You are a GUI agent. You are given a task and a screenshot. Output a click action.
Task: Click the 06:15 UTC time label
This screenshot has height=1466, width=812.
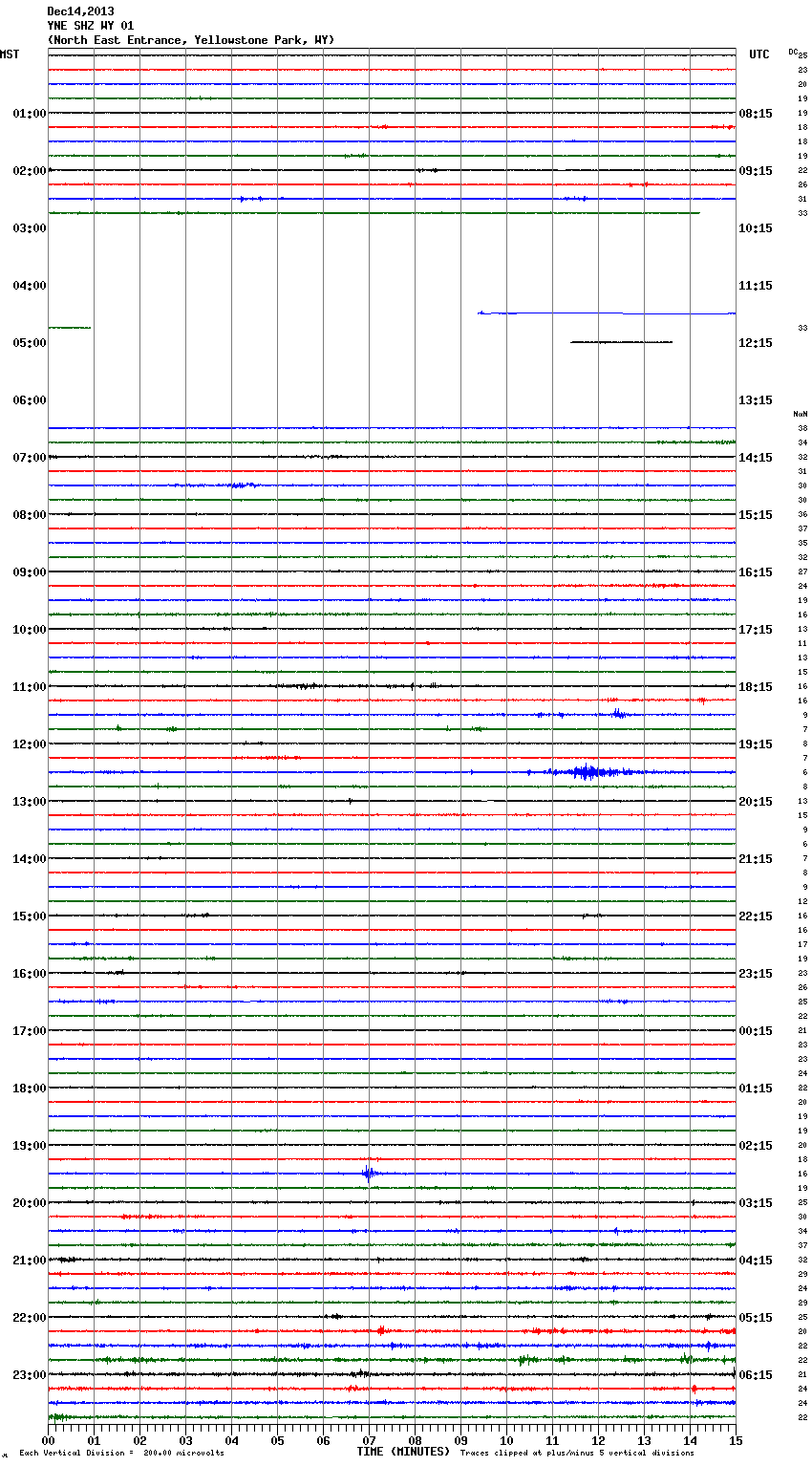(756, 1375)
